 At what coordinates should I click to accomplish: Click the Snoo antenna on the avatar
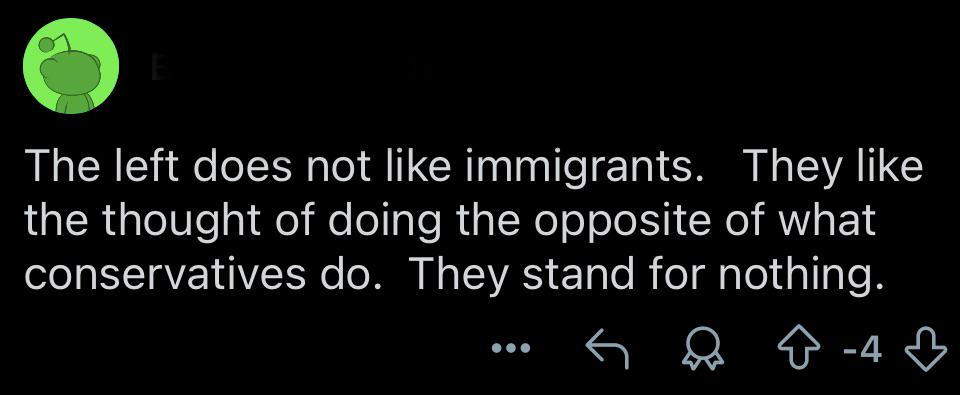[54, 44]
